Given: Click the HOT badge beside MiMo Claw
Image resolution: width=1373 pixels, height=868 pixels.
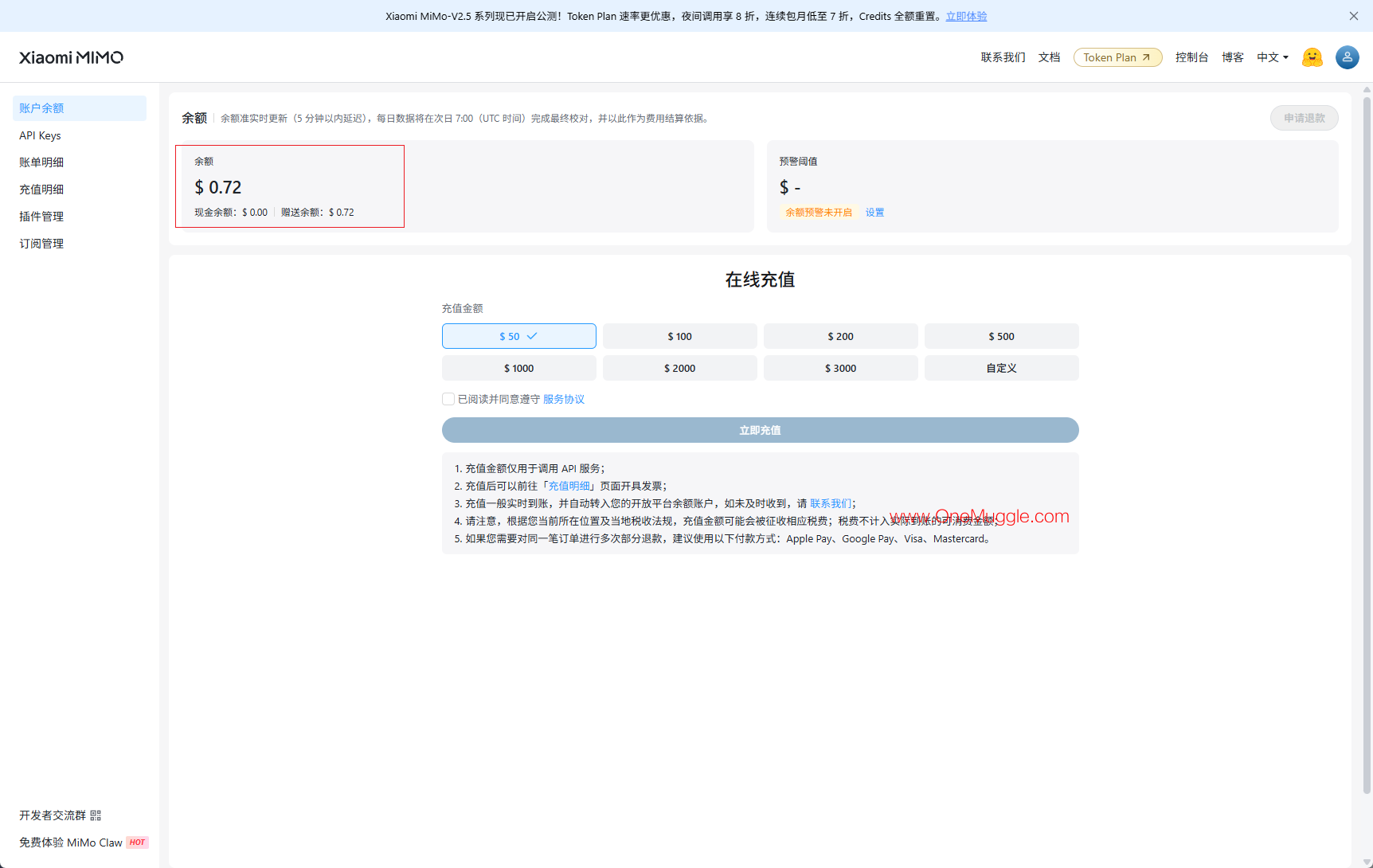Looking at the screenshot, I should 137,843.
